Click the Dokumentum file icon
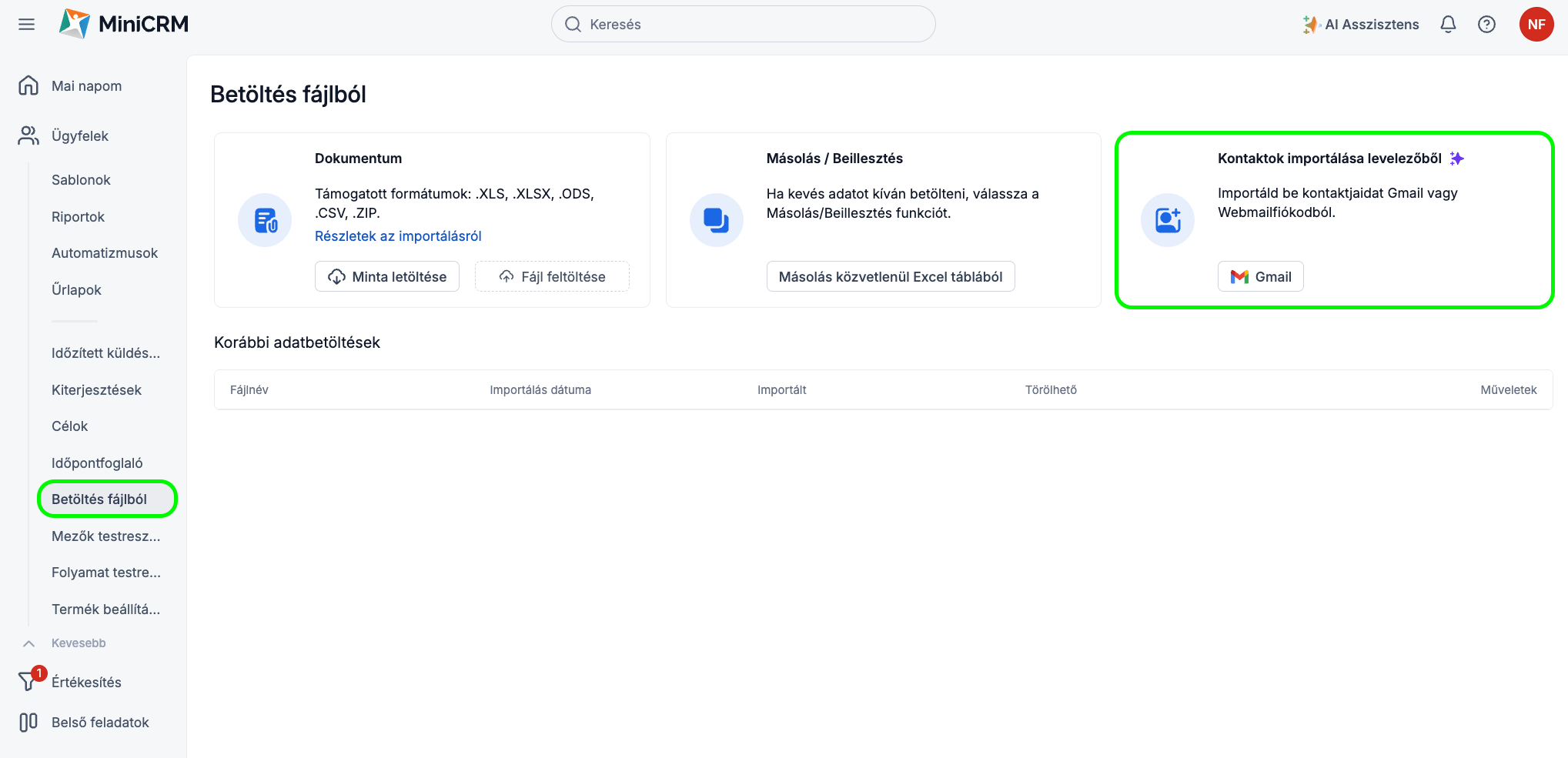This screenshot has width=1568, height=758. pos(265,220)
